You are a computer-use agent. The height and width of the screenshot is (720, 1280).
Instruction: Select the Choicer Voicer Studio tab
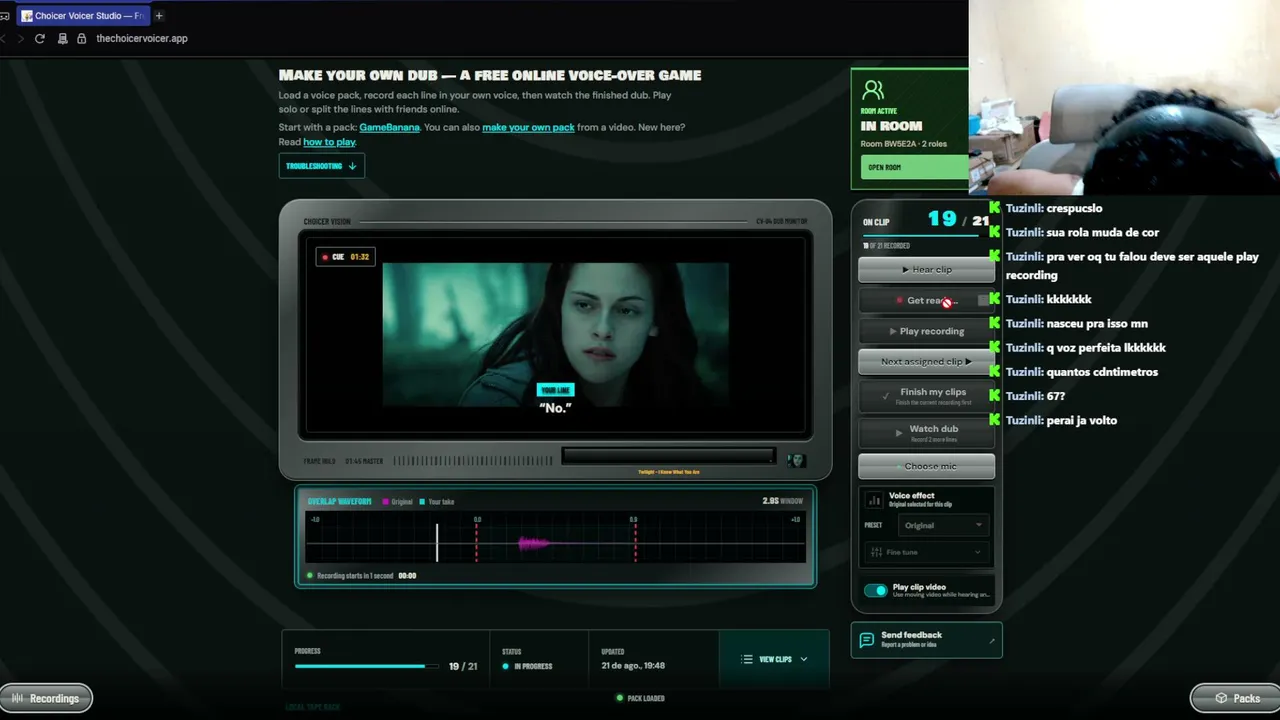[x=82, y=15]
